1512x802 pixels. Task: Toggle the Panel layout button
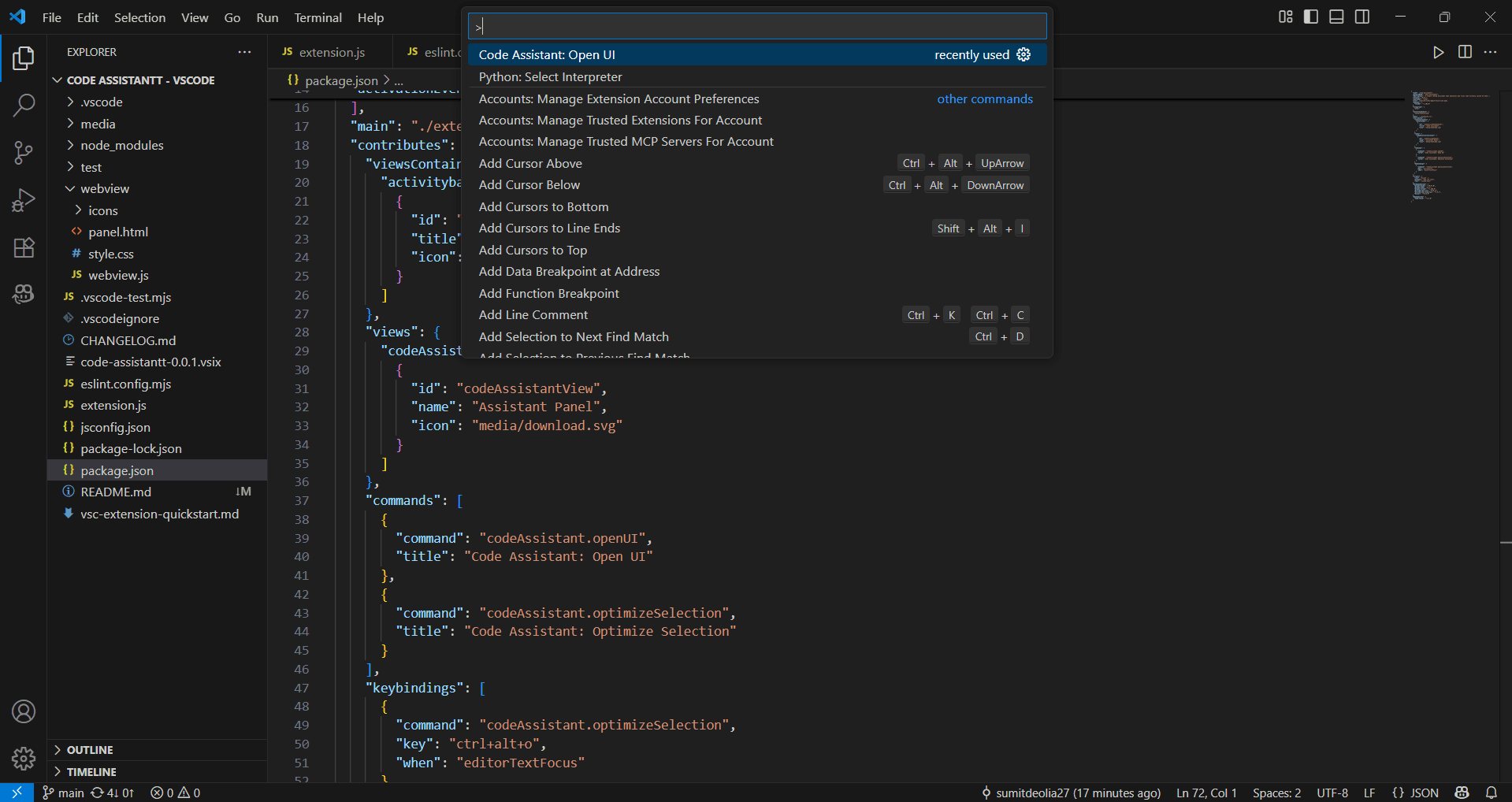[x=1336, y=17]
